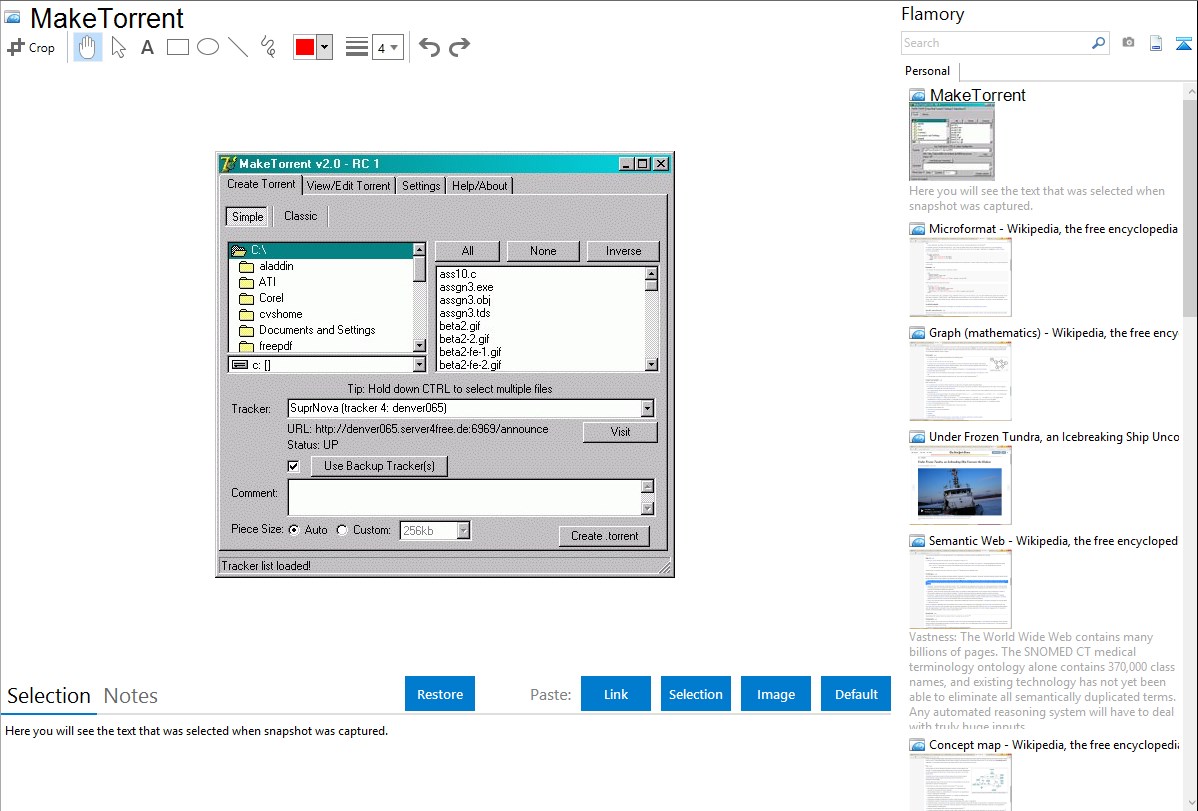Select the Auto piece size radio

point(294,530)
